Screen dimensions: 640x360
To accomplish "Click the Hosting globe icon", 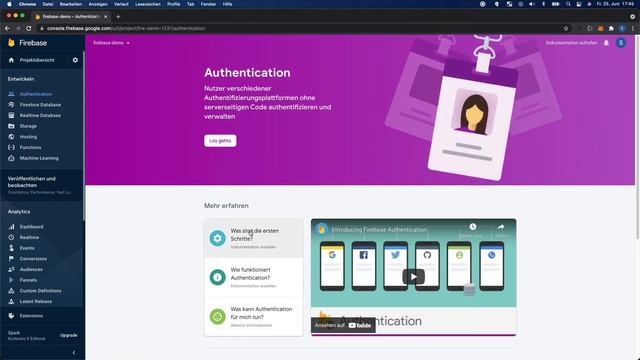I will tap(11, 137).
